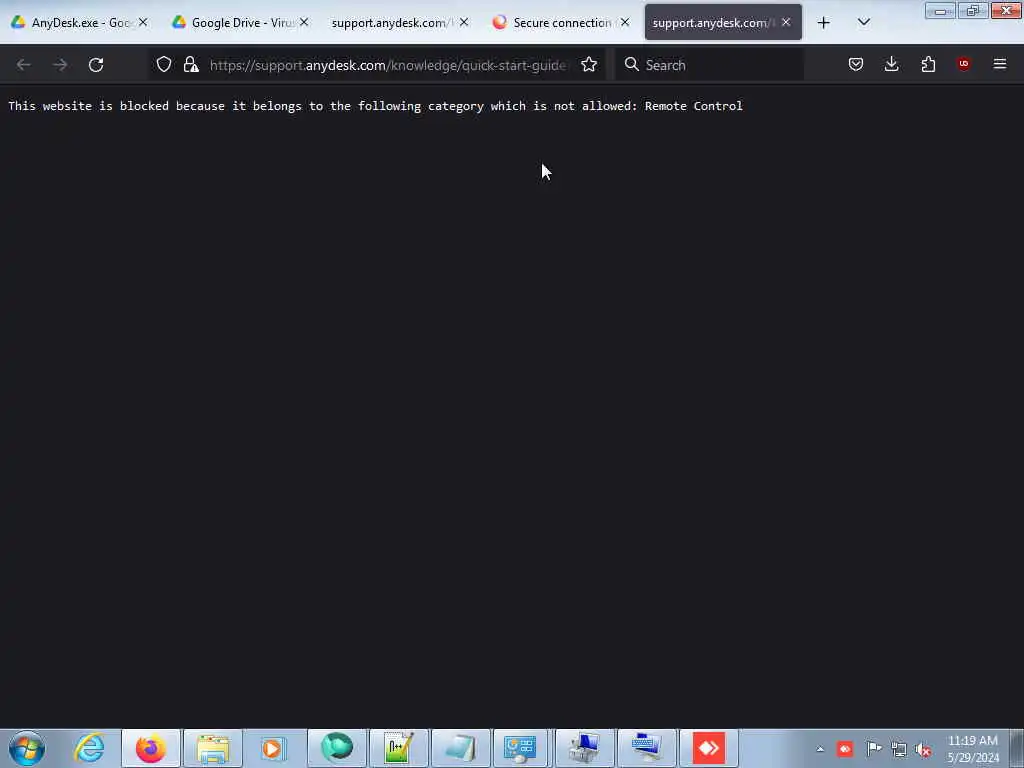Screen dimensions: 1024x768
Task: Switch to Secure connection tab
Action: click(x=562, y=23)
